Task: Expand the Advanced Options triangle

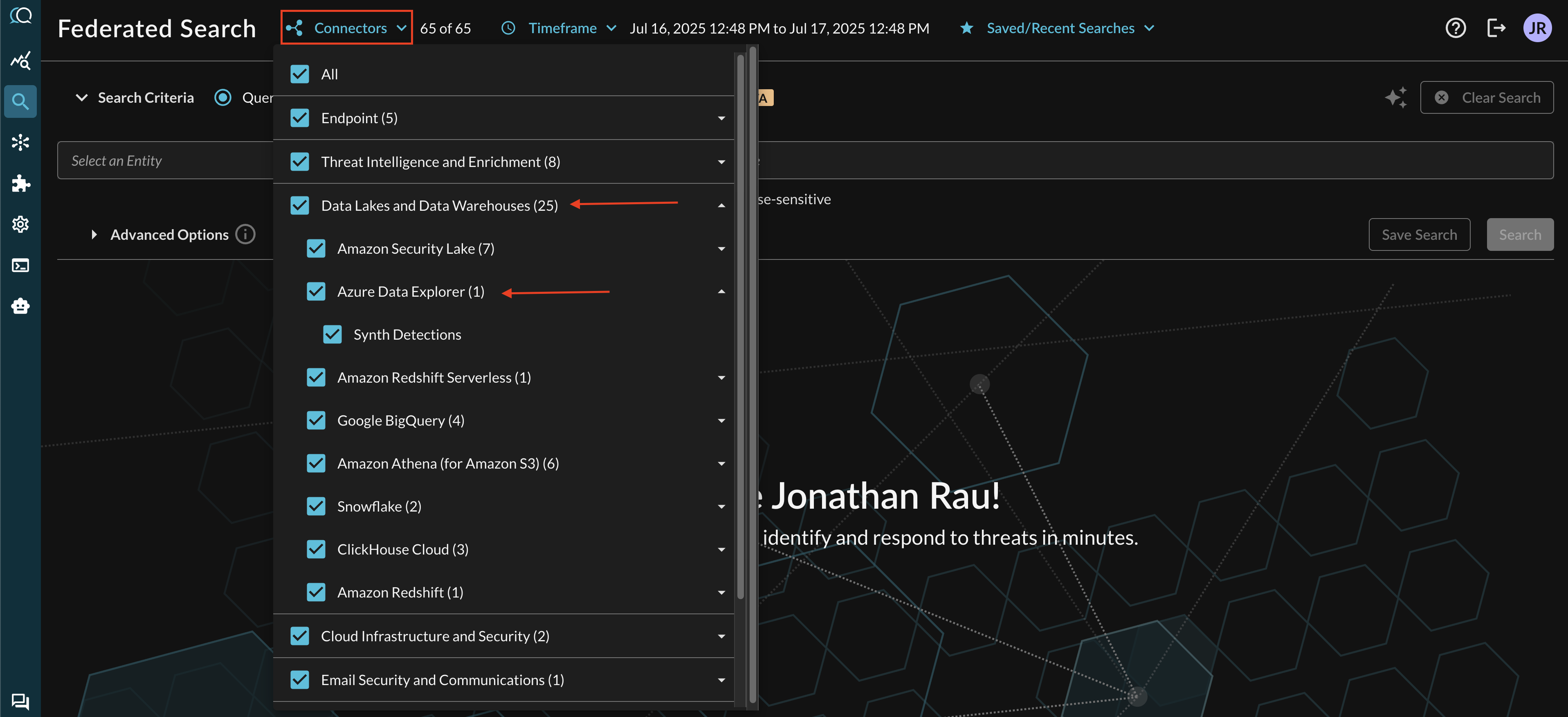Action: (94, 234)
